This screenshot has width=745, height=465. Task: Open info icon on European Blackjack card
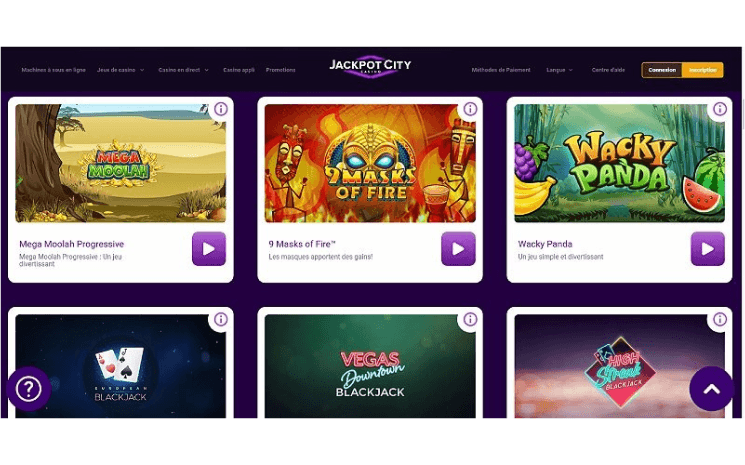coord(220,319)
